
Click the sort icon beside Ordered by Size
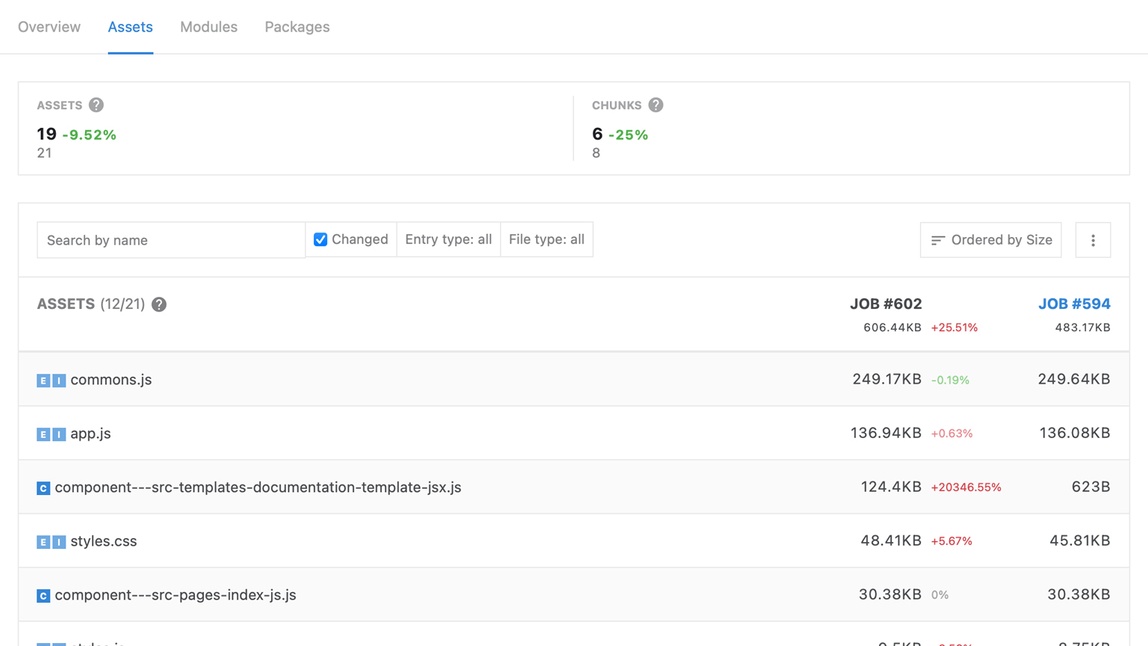click(937, 240)
